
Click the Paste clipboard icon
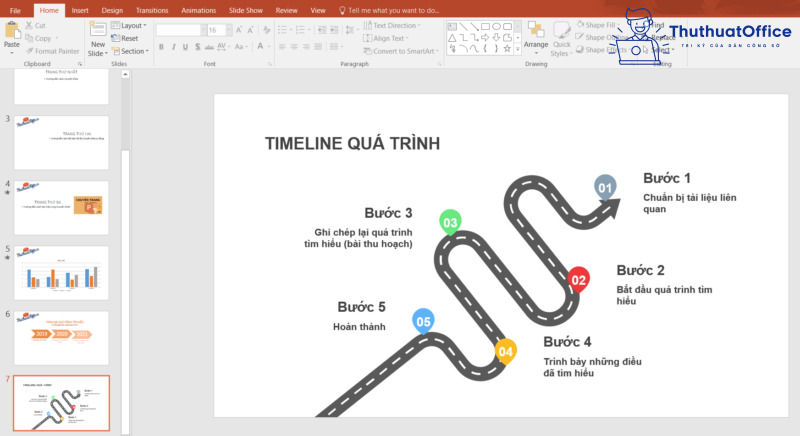tap(11, 31)
